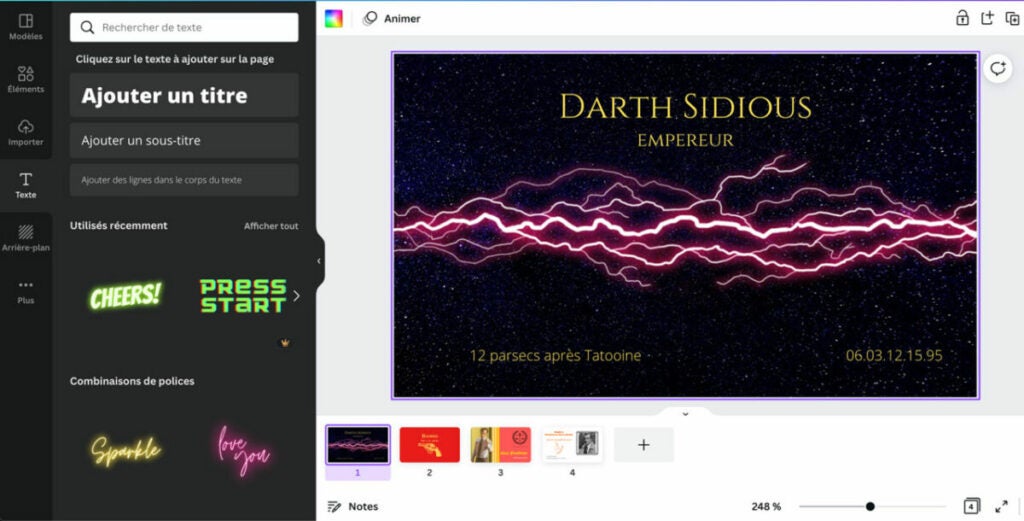Open the Éléments sidebar panel
The image size is (1024, 521).
26,79
